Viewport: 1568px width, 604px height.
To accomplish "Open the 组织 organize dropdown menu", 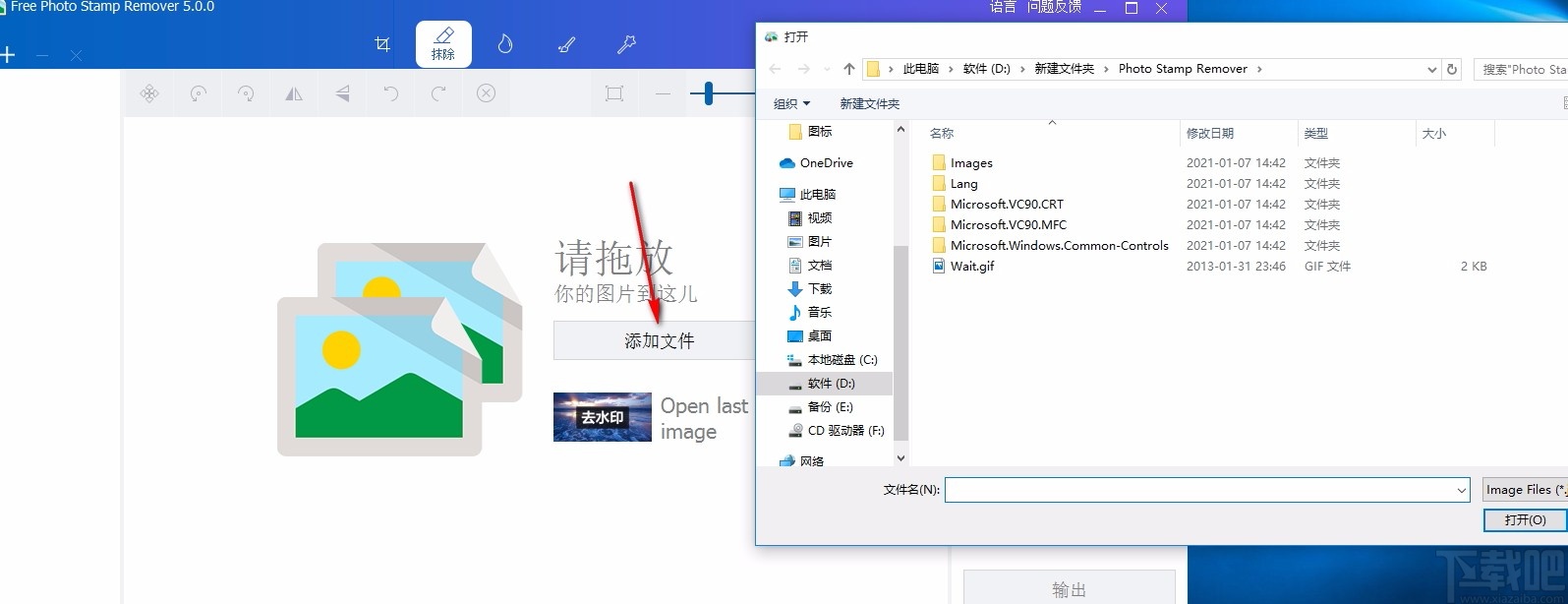I will pos(791,103).
